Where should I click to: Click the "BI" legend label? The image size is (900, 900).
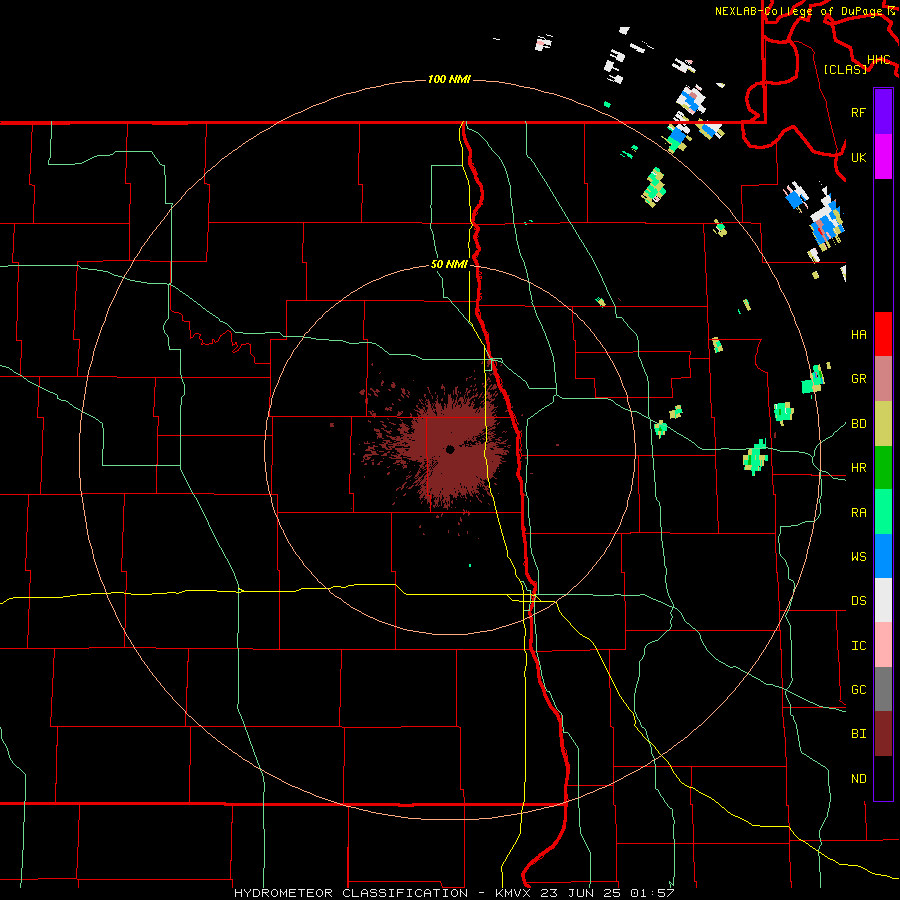(x=858, y=734)
